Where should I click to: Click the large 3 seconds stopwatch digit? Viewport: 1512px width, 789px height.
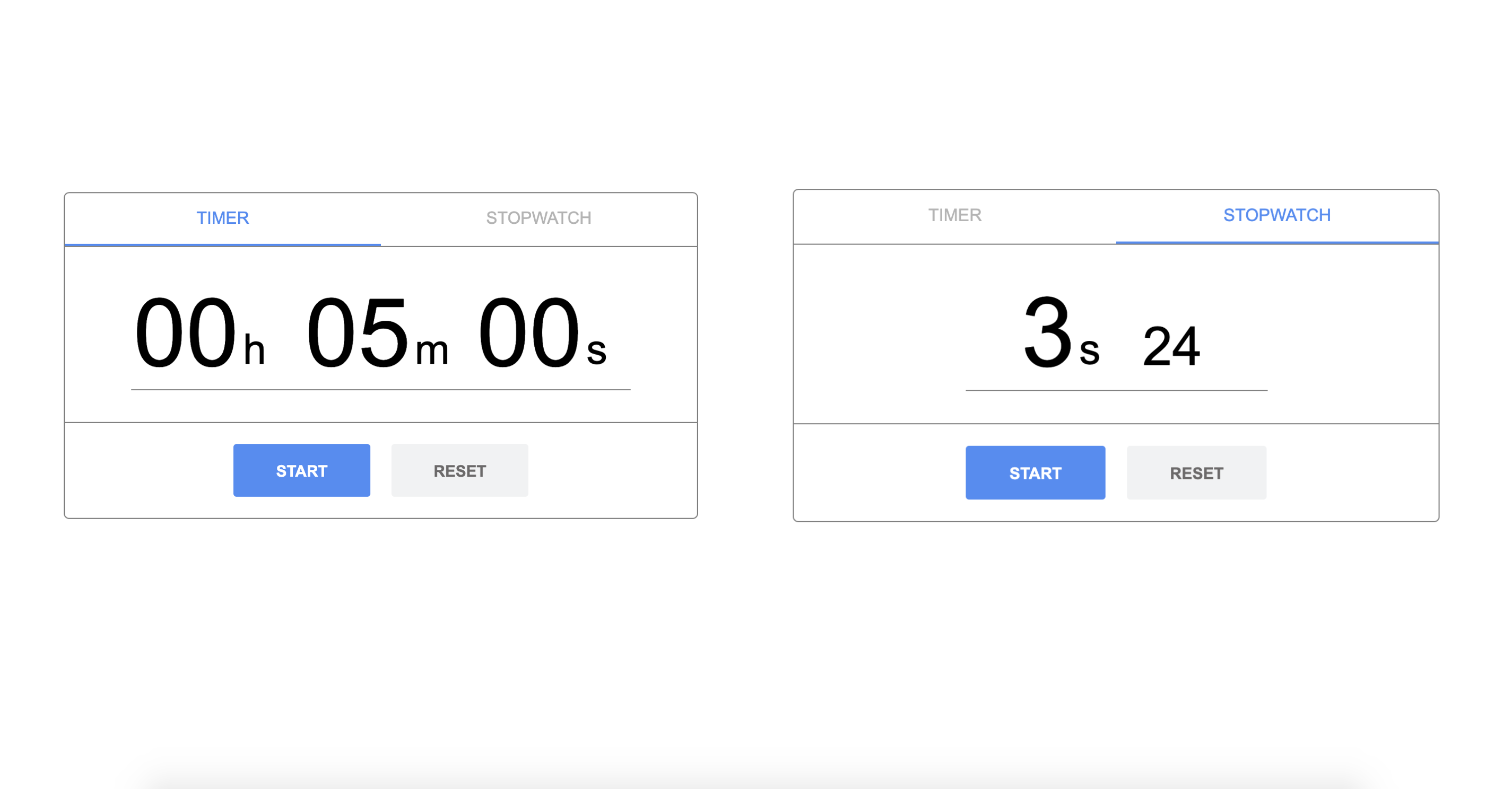click(x=1048, y=333)
